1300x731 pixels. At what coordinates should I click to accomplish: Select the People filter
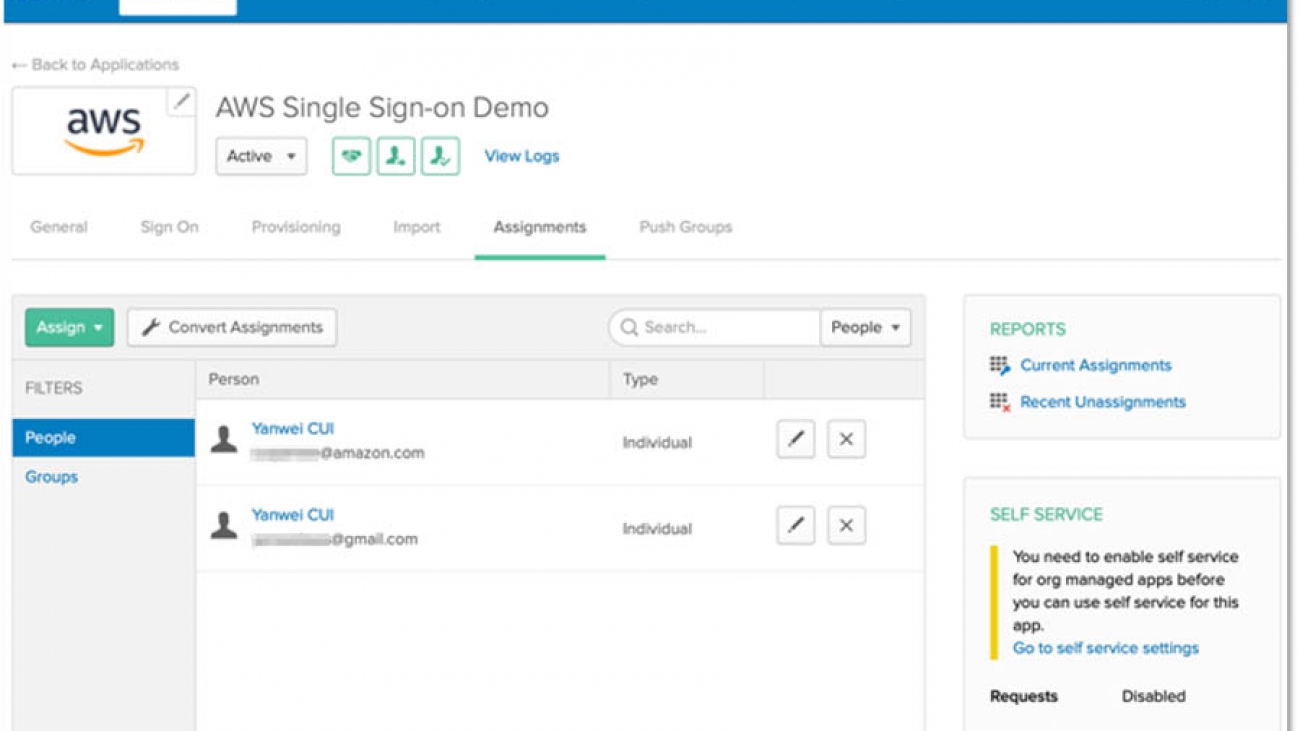pos(103,438)
